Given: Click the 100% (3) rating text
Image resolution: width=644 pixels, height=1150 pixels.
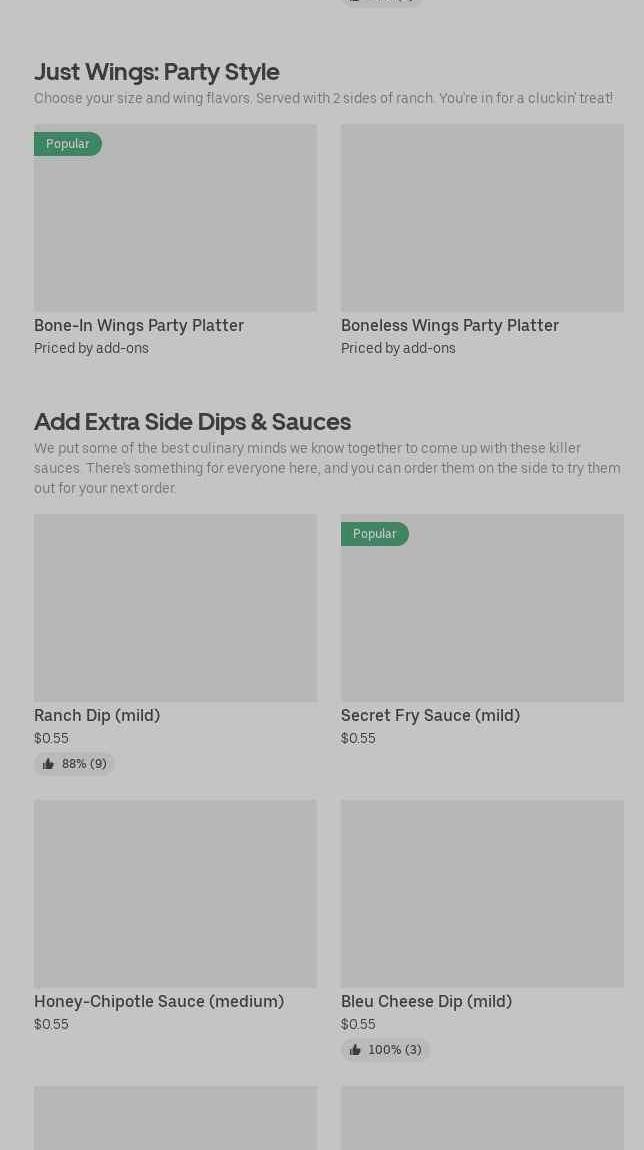Looking at the screenshot, I should coord(395,1050).
